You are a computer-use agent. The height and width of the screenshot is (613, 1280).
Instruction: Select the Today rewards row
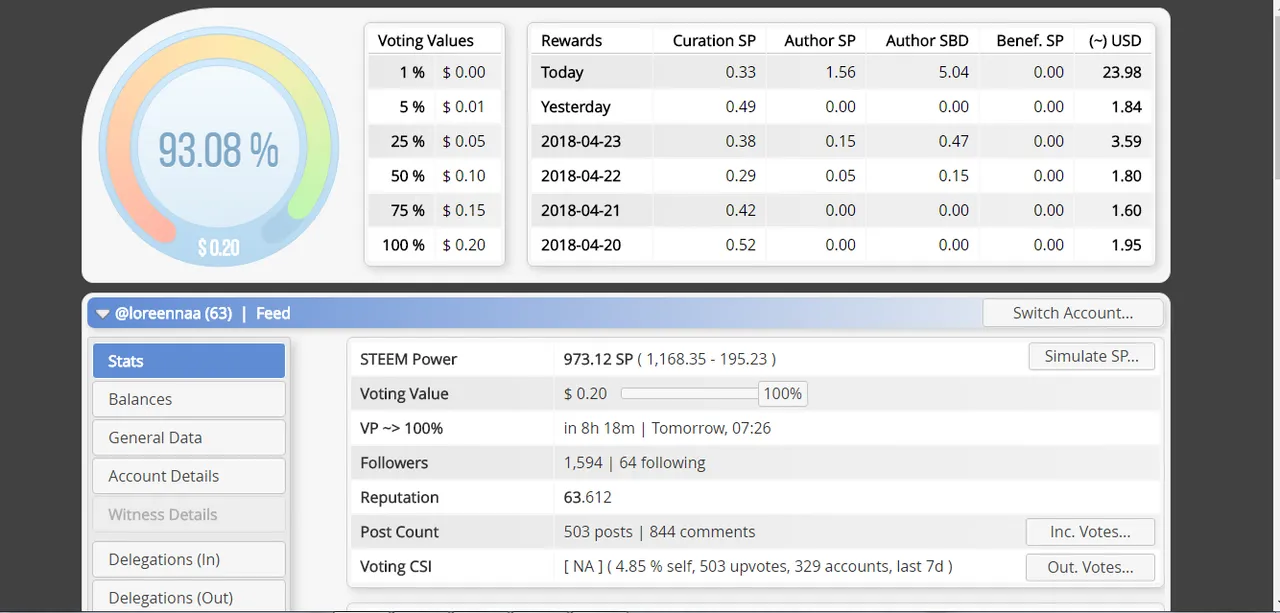(840, 72)
